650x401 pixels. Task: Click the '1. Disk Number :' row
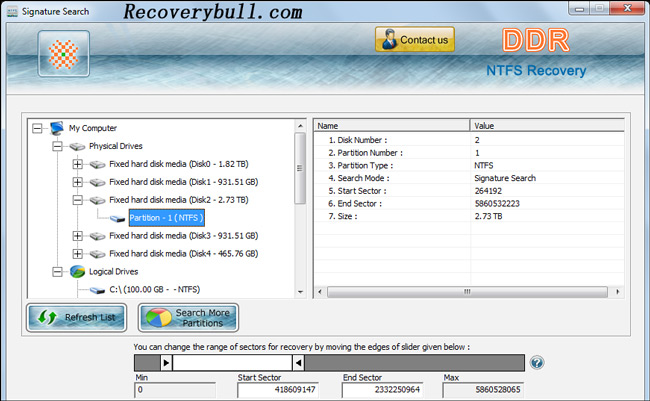pos(469,140)
